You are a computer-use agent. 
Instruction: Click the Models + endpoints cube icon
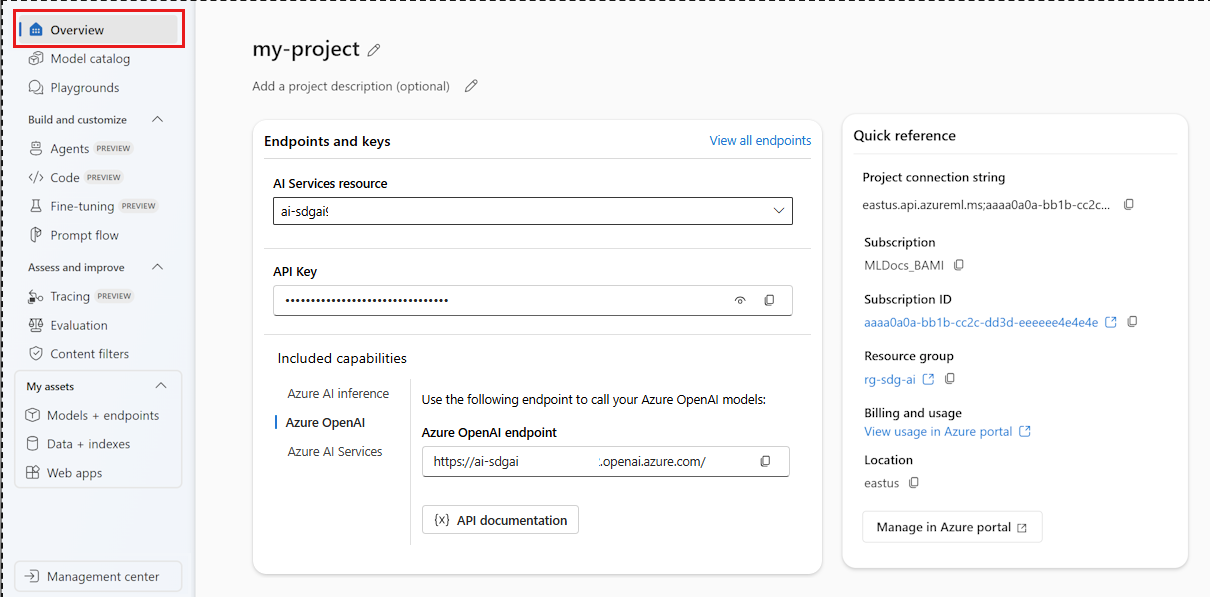32,415
